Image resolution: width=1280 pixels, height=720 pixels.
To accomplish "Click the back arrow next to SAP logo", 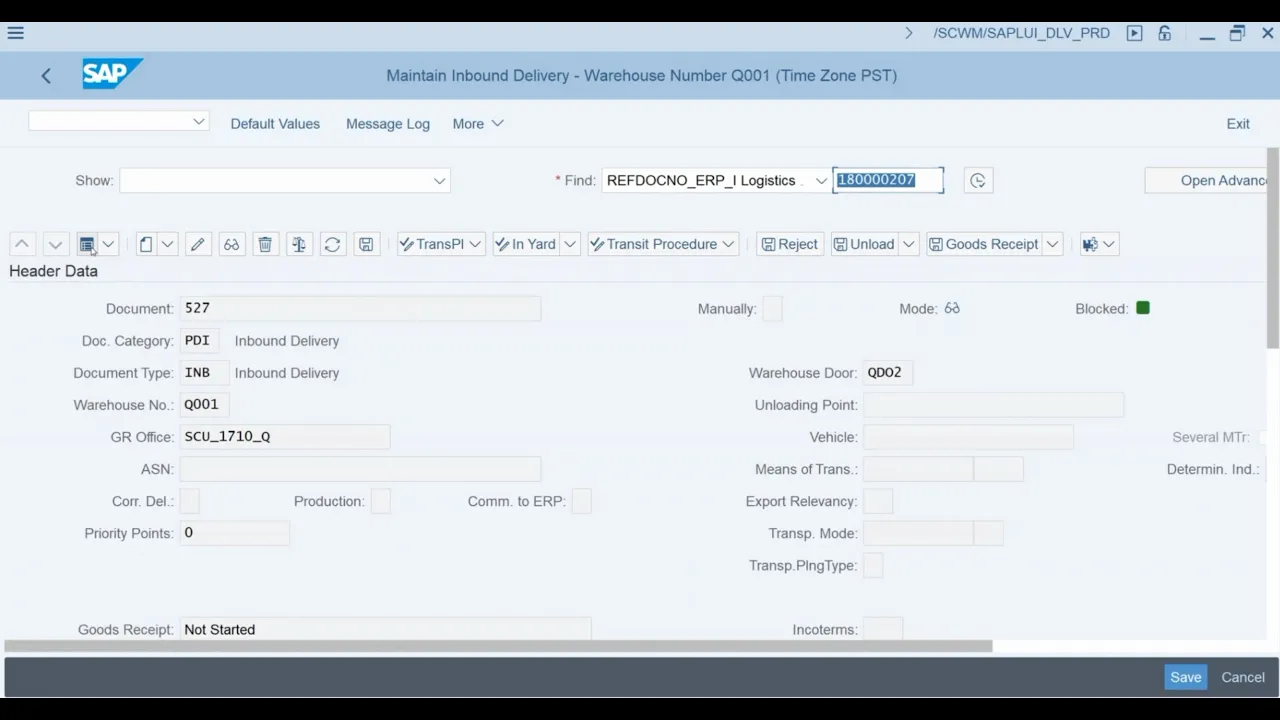I will click(46, 76).
